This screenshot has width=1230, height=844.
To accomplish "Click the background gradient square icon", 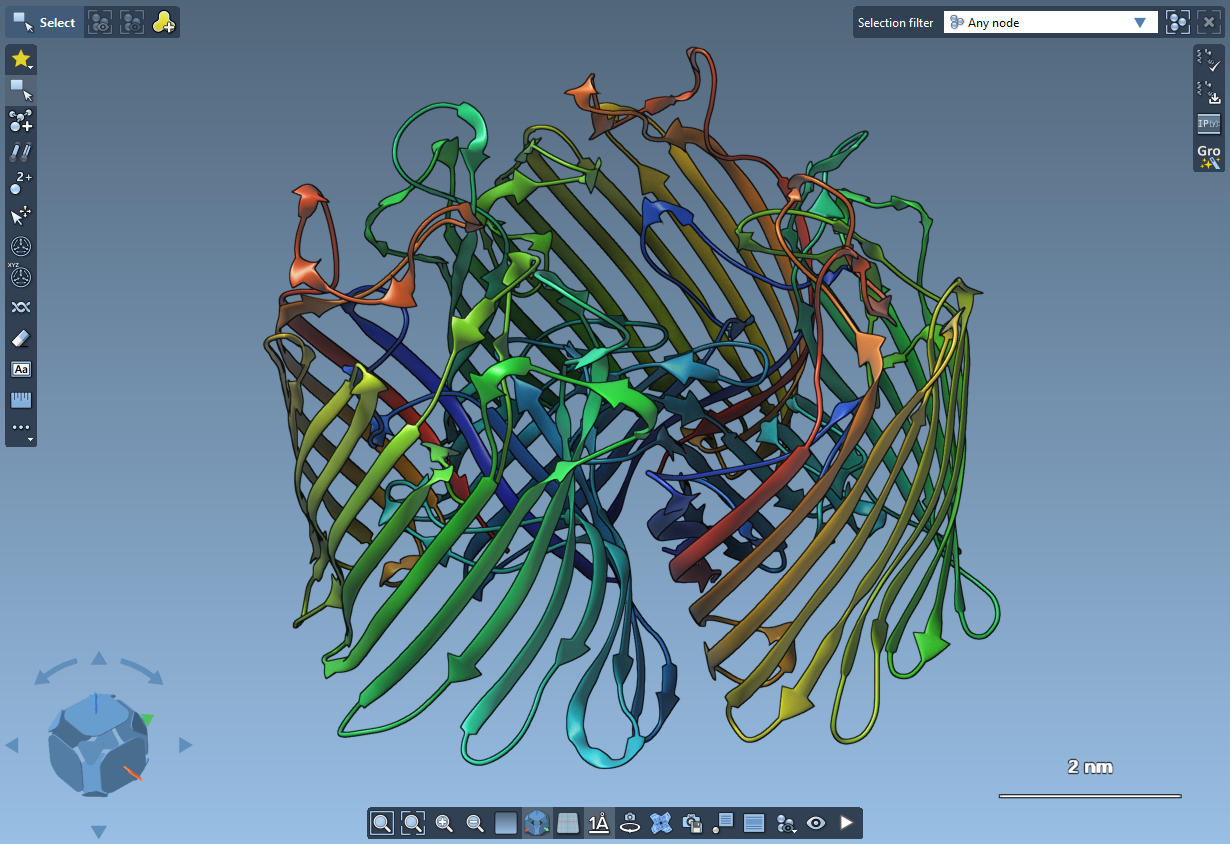I will tap(506, 823).
